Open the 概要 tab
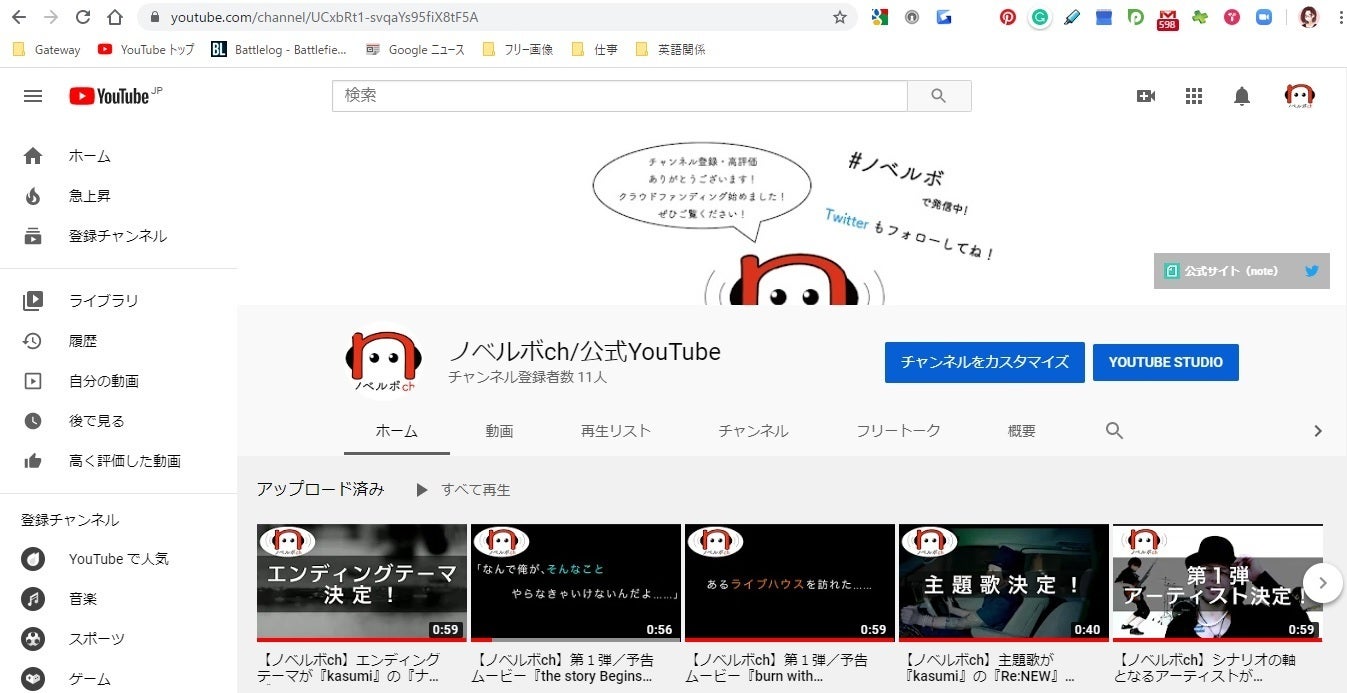Screen dimensions: 1347x693 (1021, 431)
